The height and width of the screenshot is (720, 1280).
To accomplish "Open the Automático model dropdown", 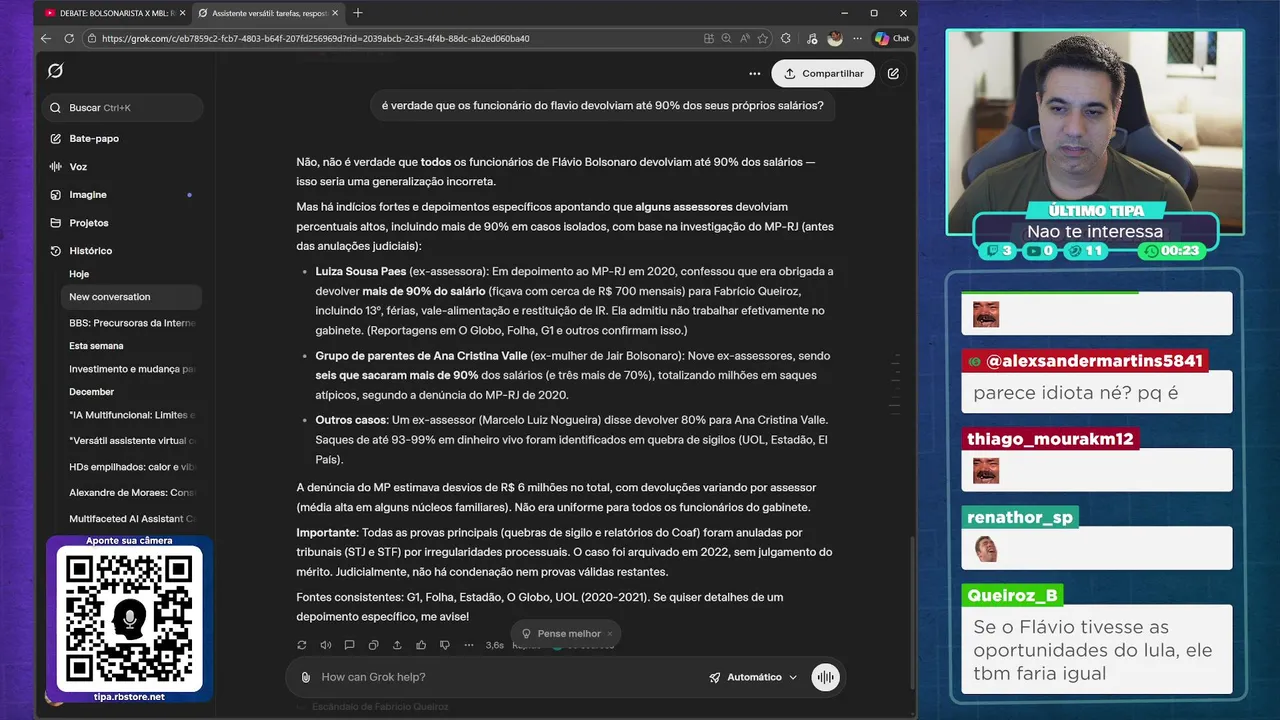I will [754, 677].
